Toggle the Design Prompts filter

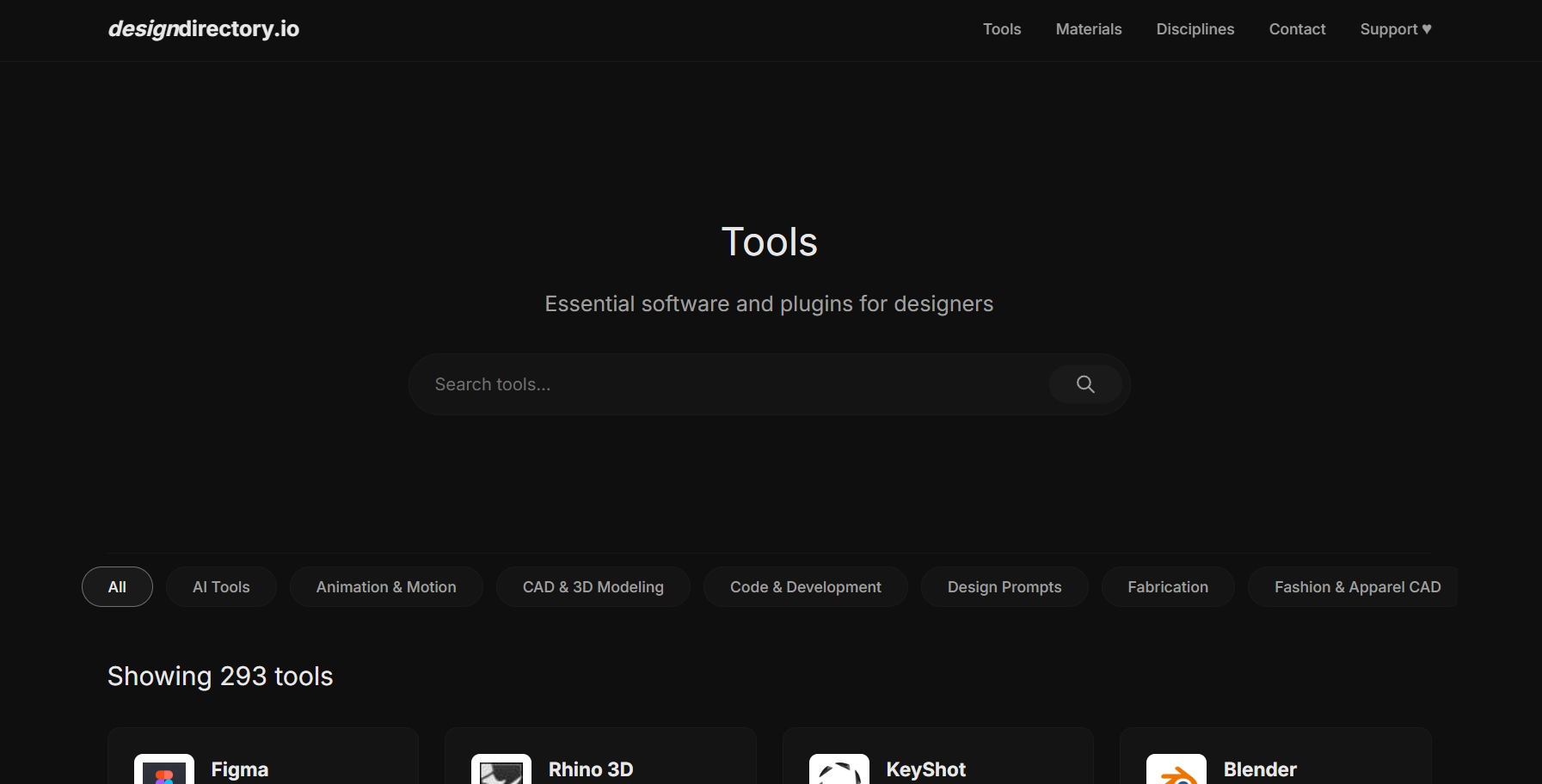point(1004,586)
